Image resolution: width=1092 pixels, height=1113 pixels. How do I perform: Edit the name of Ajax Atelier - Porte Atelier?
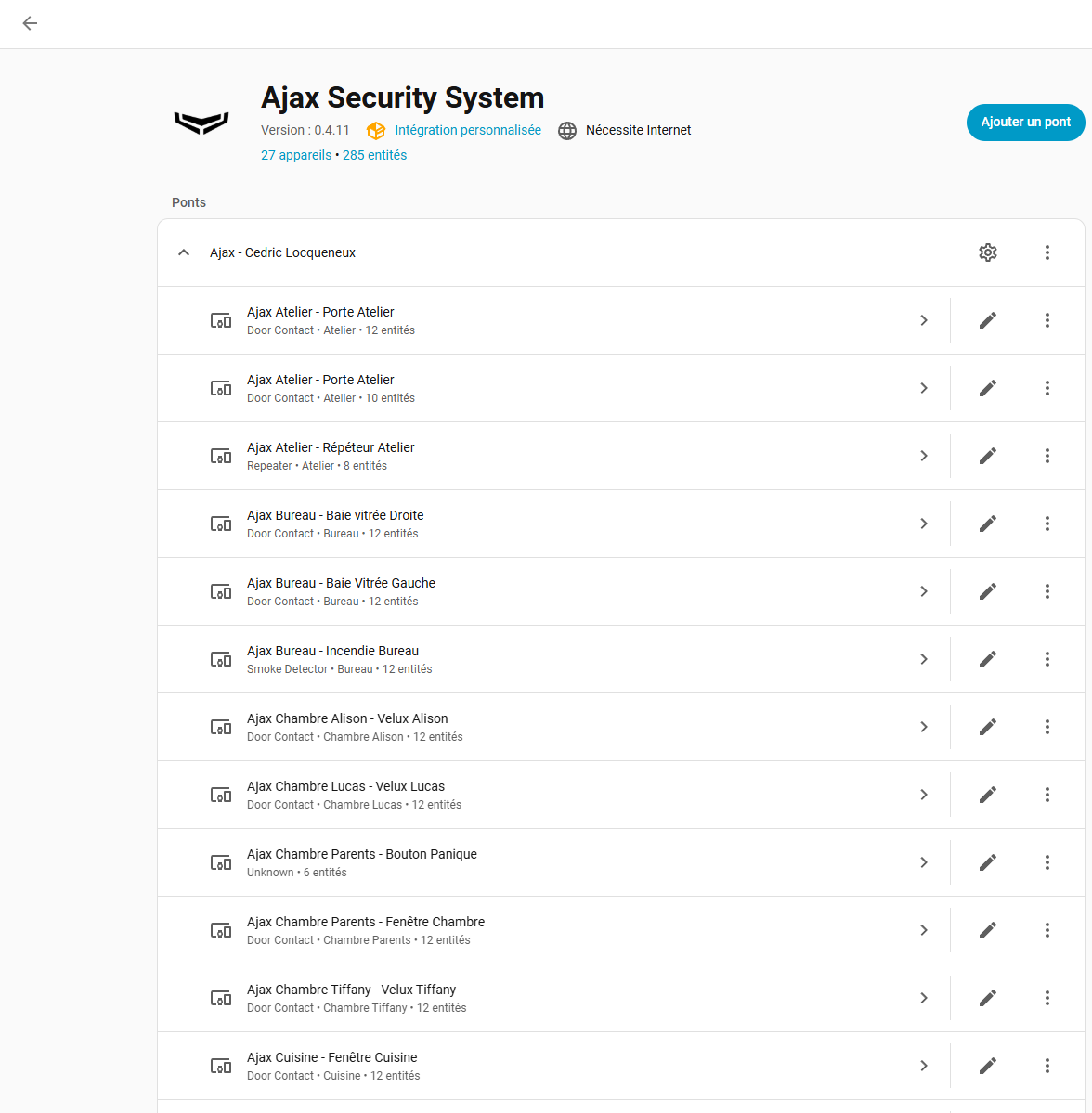pyautogui.click(x=987, y=319)
